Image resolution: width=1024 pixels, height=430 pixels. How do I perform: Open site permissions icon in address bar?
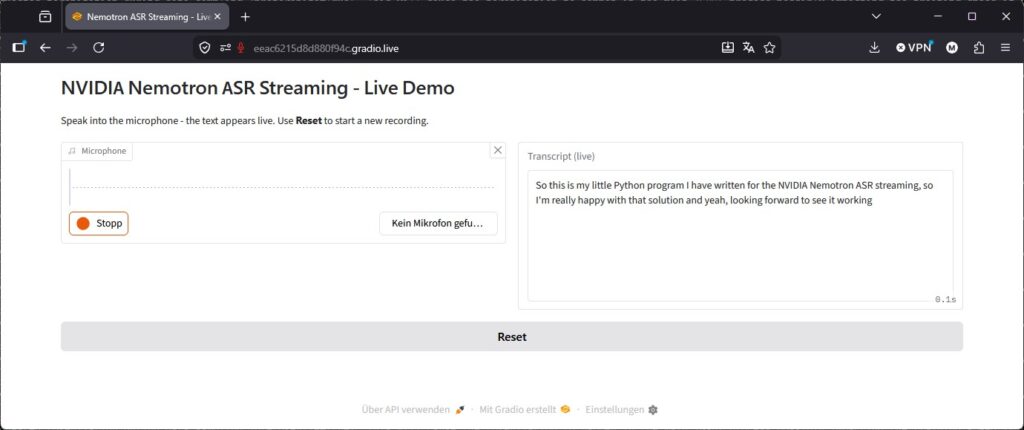[225, 48]
